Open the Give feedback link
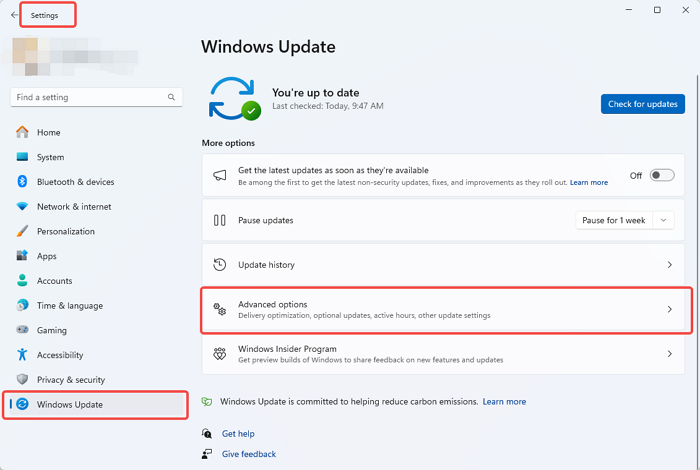 (x=249, y=454)
